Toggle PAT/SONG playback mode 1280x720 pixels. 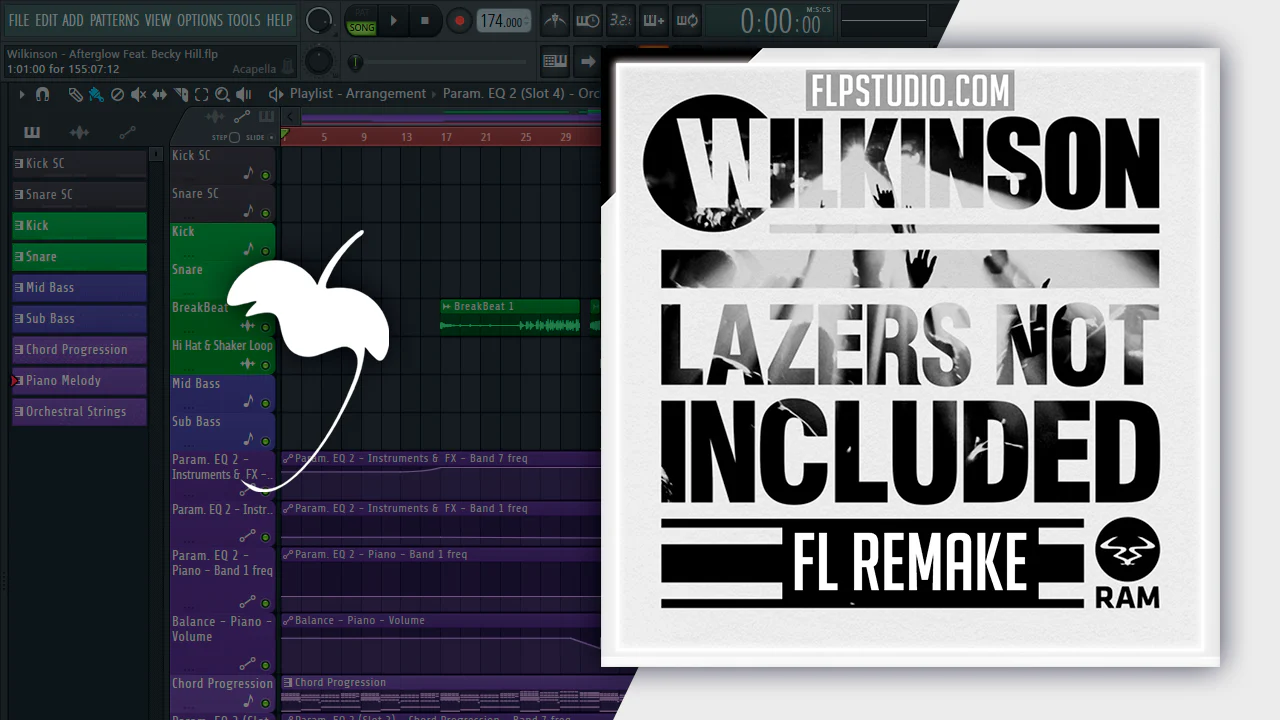point(361,21)
